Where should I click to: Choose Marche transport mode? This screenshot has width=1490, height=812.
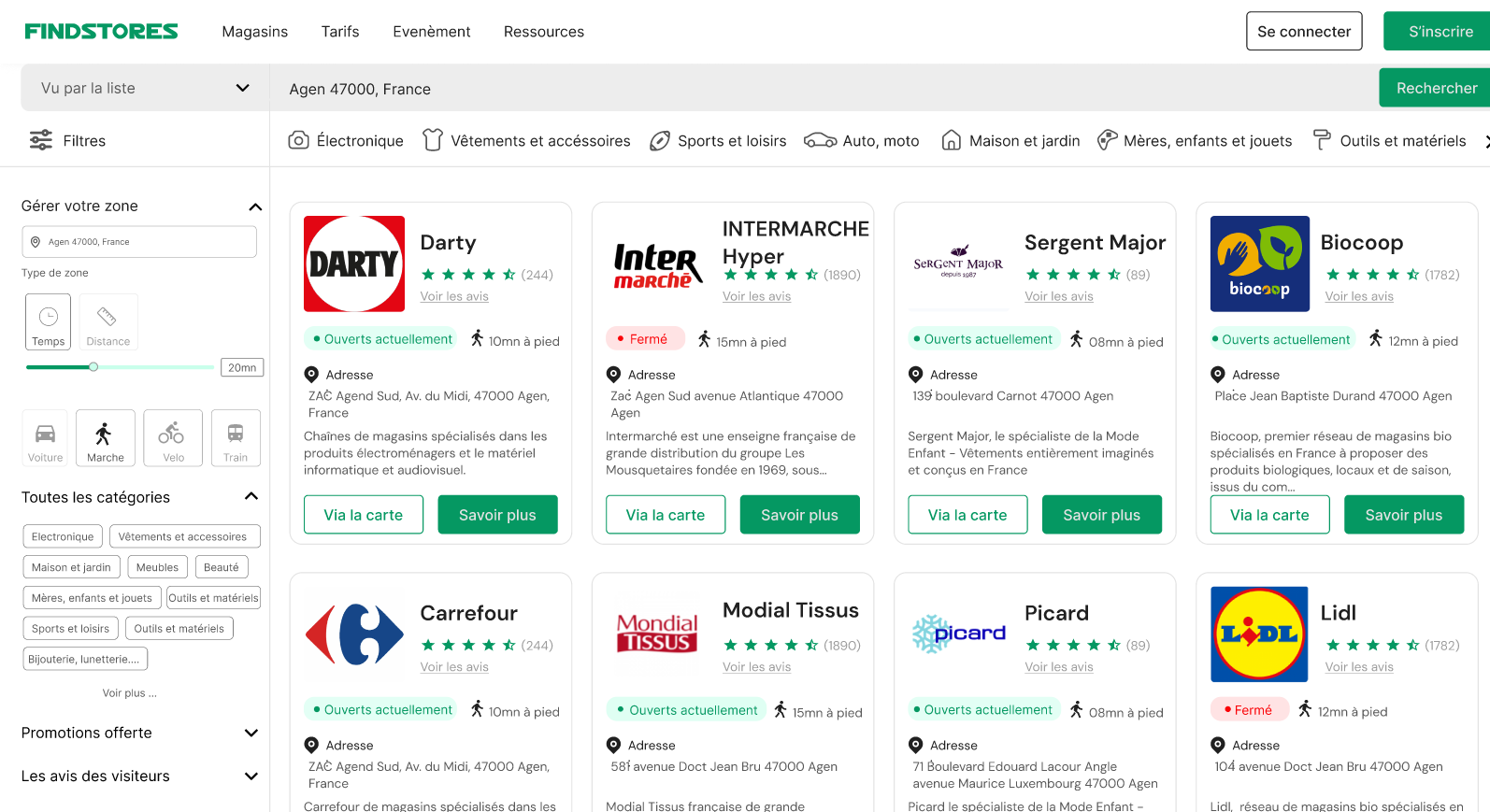pos(105,438)
